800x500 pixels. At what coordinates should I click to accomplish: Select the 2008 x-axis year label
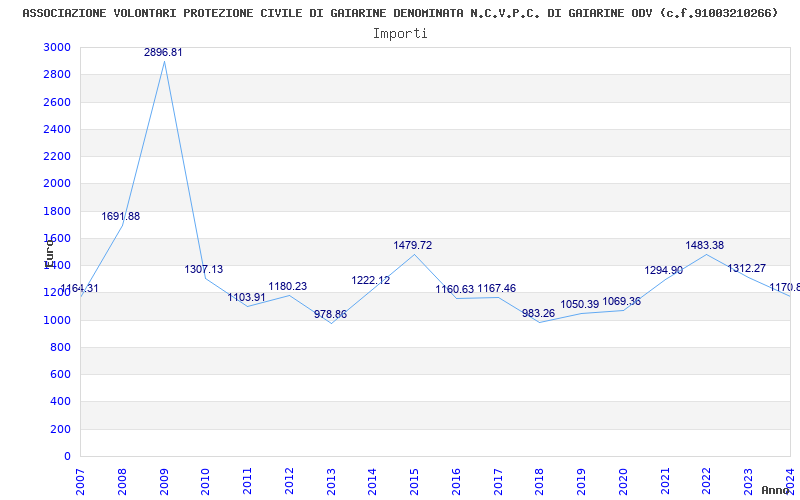(x=122, y=482)
